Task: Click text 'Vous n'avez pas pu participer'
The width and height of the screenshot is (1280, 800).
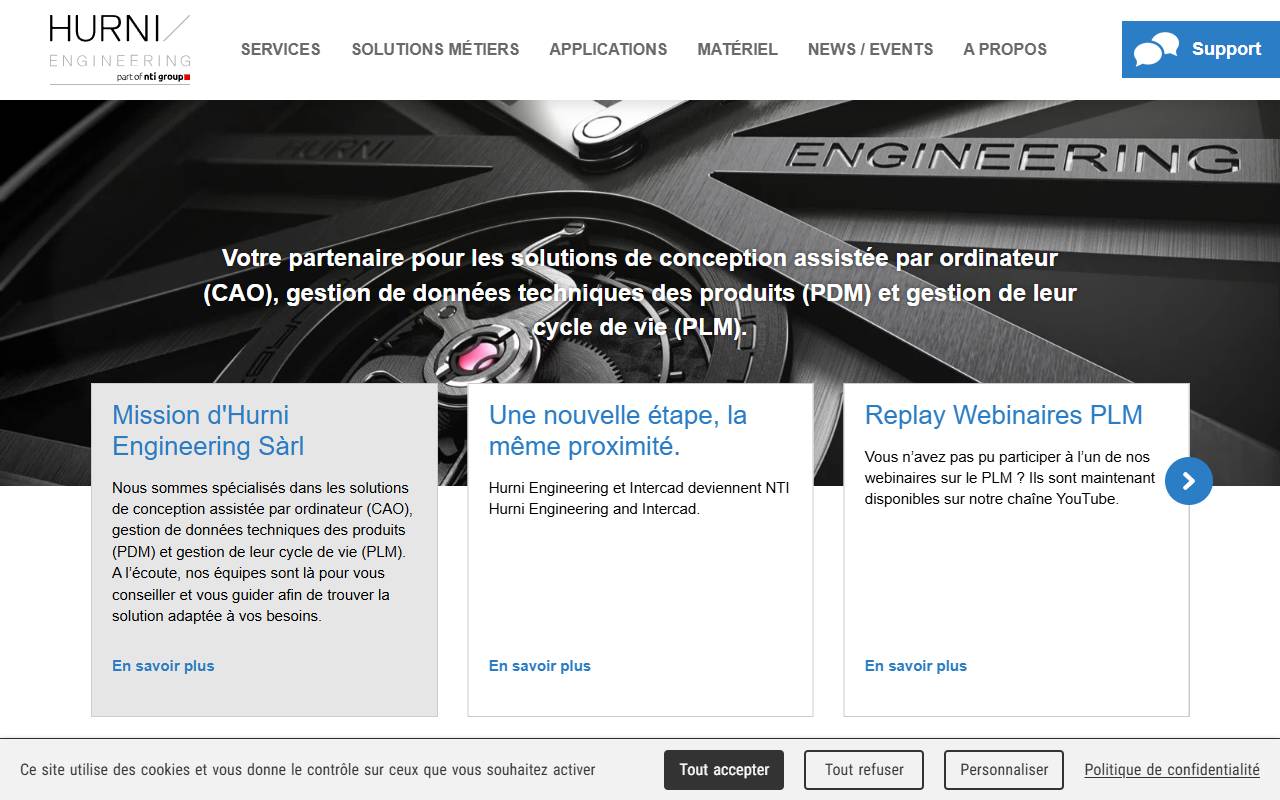Action: click(x=1010, y=478)
